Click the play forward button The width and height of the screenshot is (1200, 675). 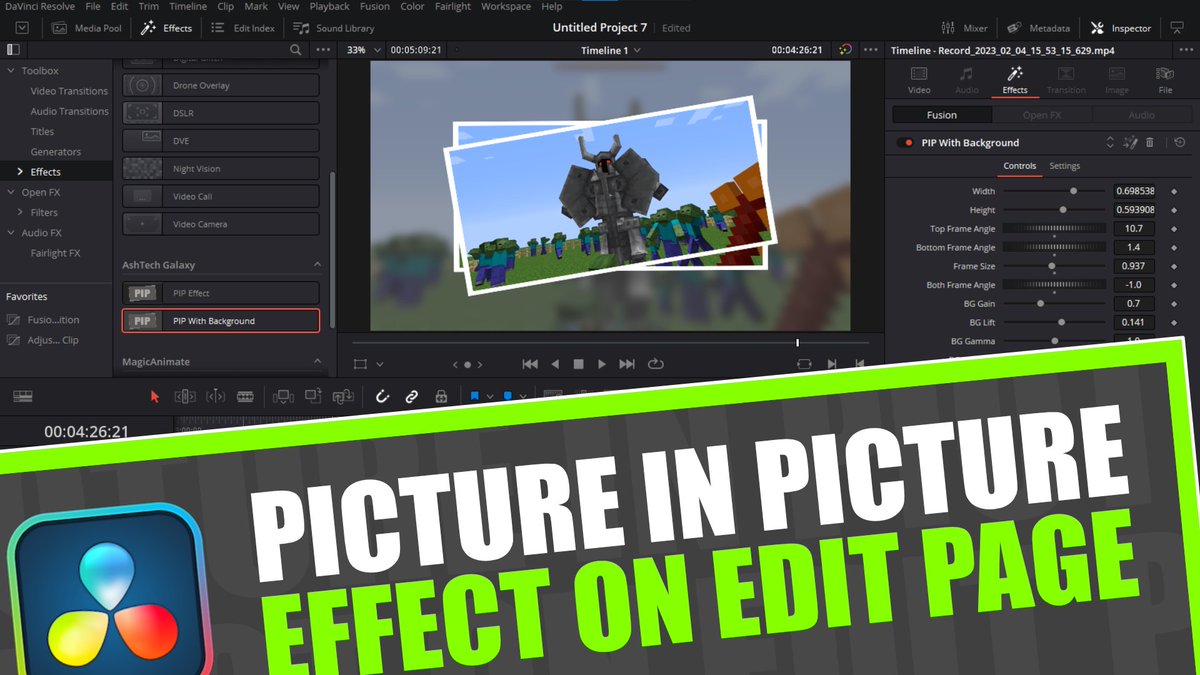click(x=602, y=364)
